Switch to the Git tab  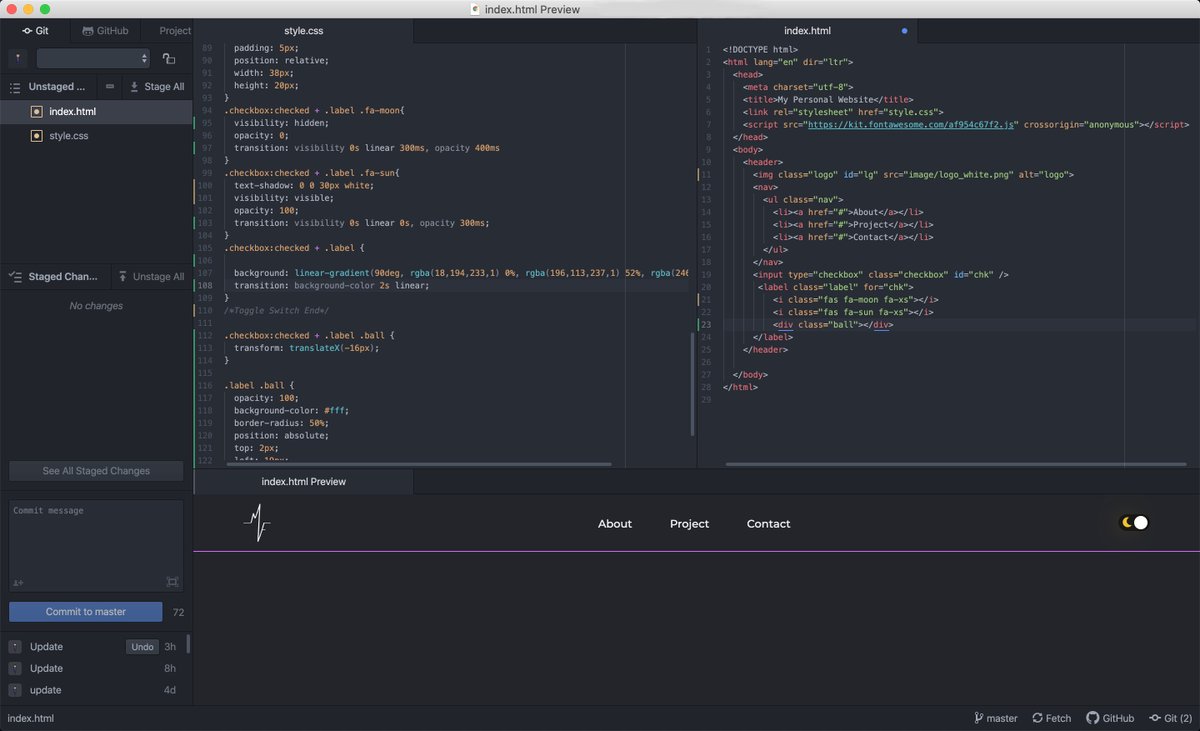35,31
